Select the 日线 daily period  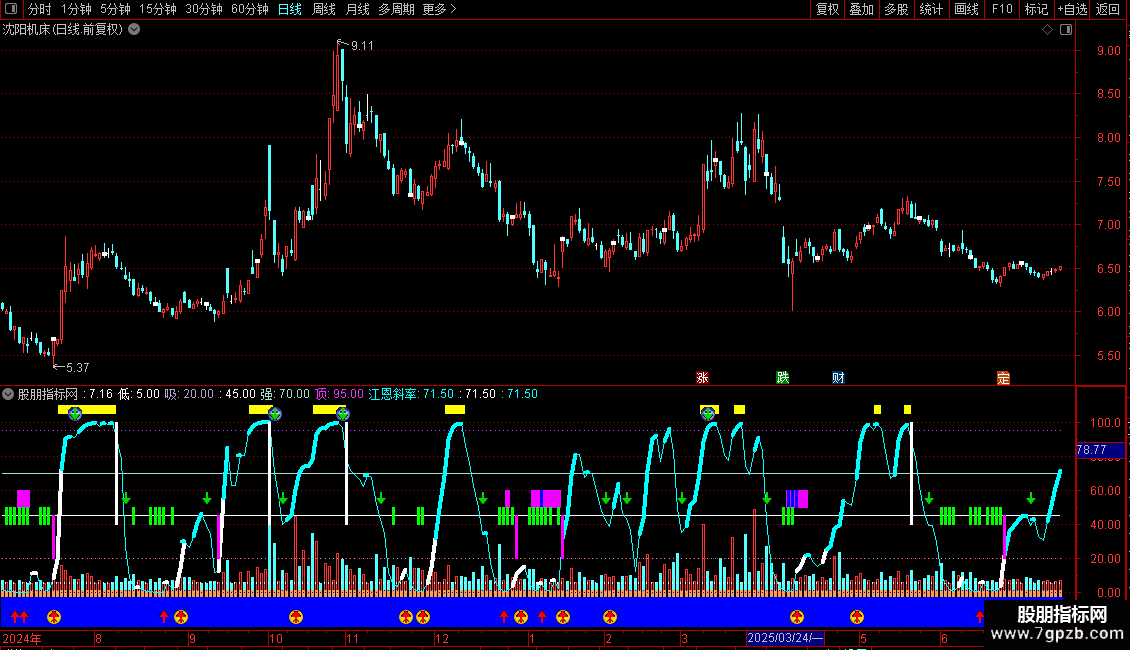click(x=290, y=9)
